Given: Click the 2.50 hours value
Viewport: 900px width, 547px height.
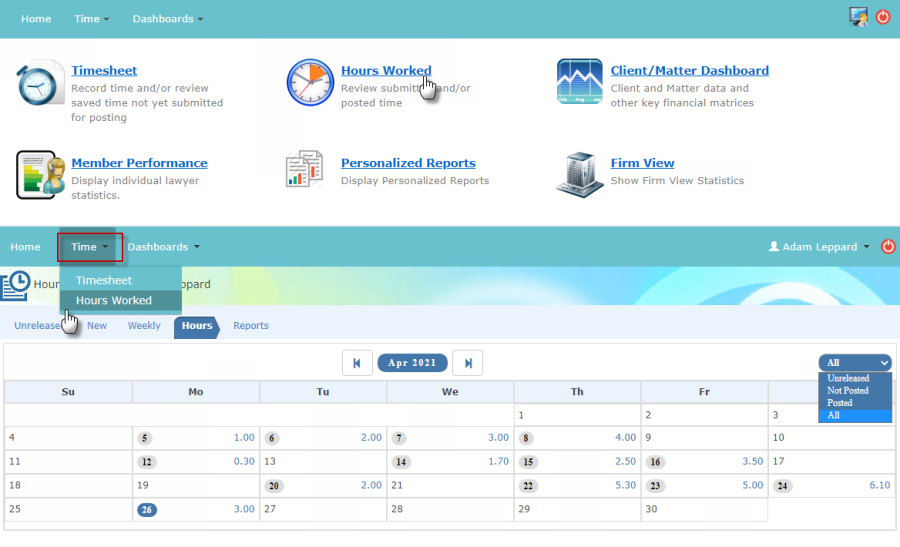Looking at the screenshot, I should click(626, 461).
